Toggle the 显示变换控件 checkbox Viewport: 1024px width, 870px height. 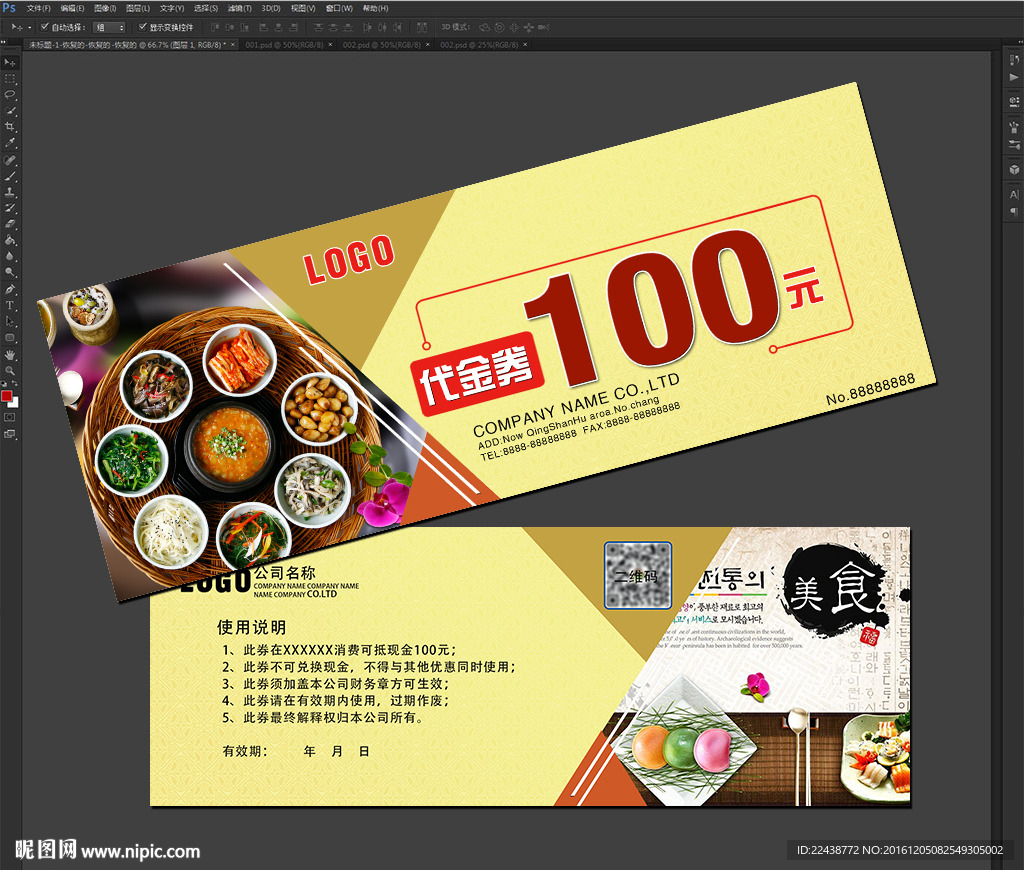[142, 27]
